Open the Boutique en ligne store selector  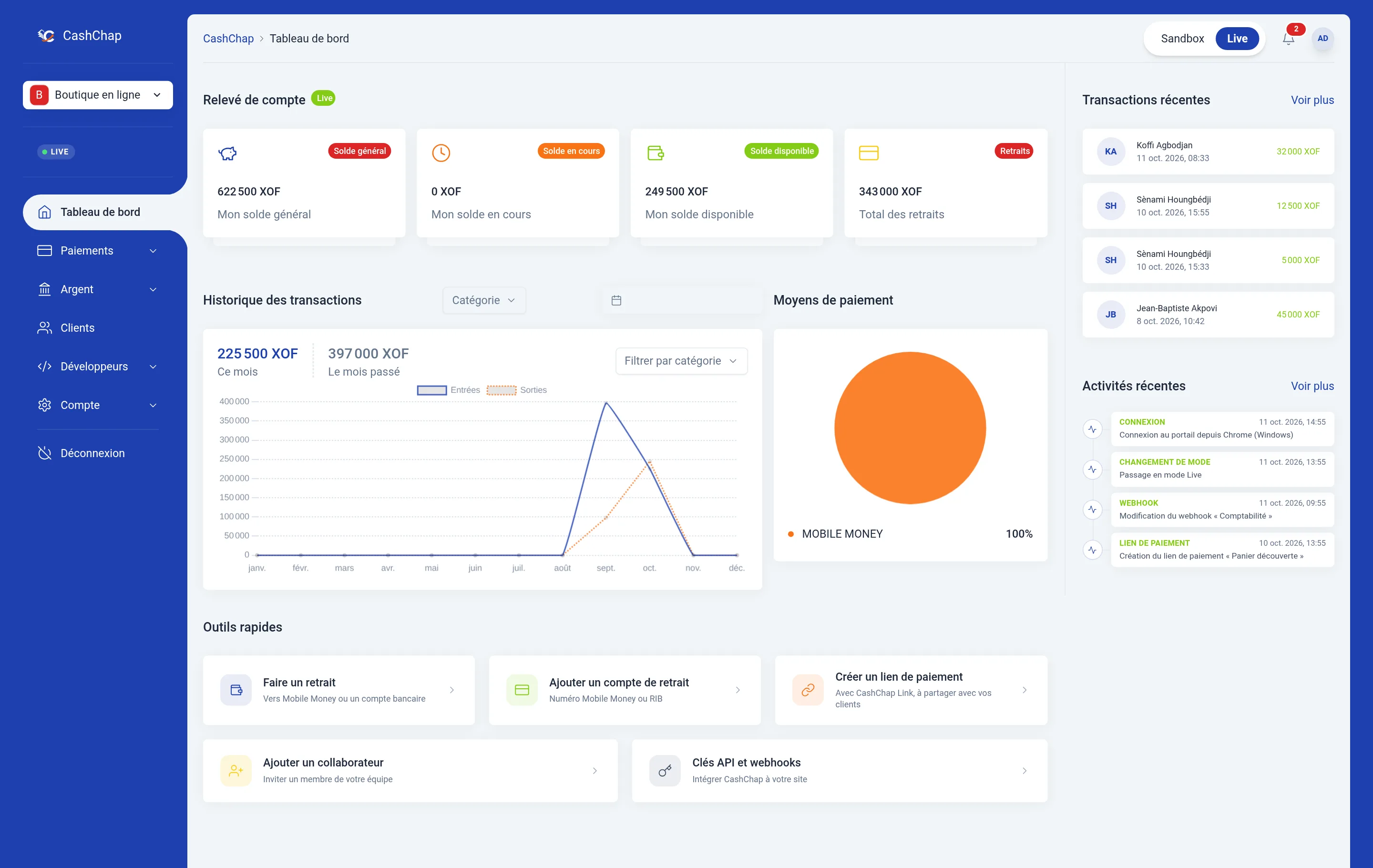98,95
